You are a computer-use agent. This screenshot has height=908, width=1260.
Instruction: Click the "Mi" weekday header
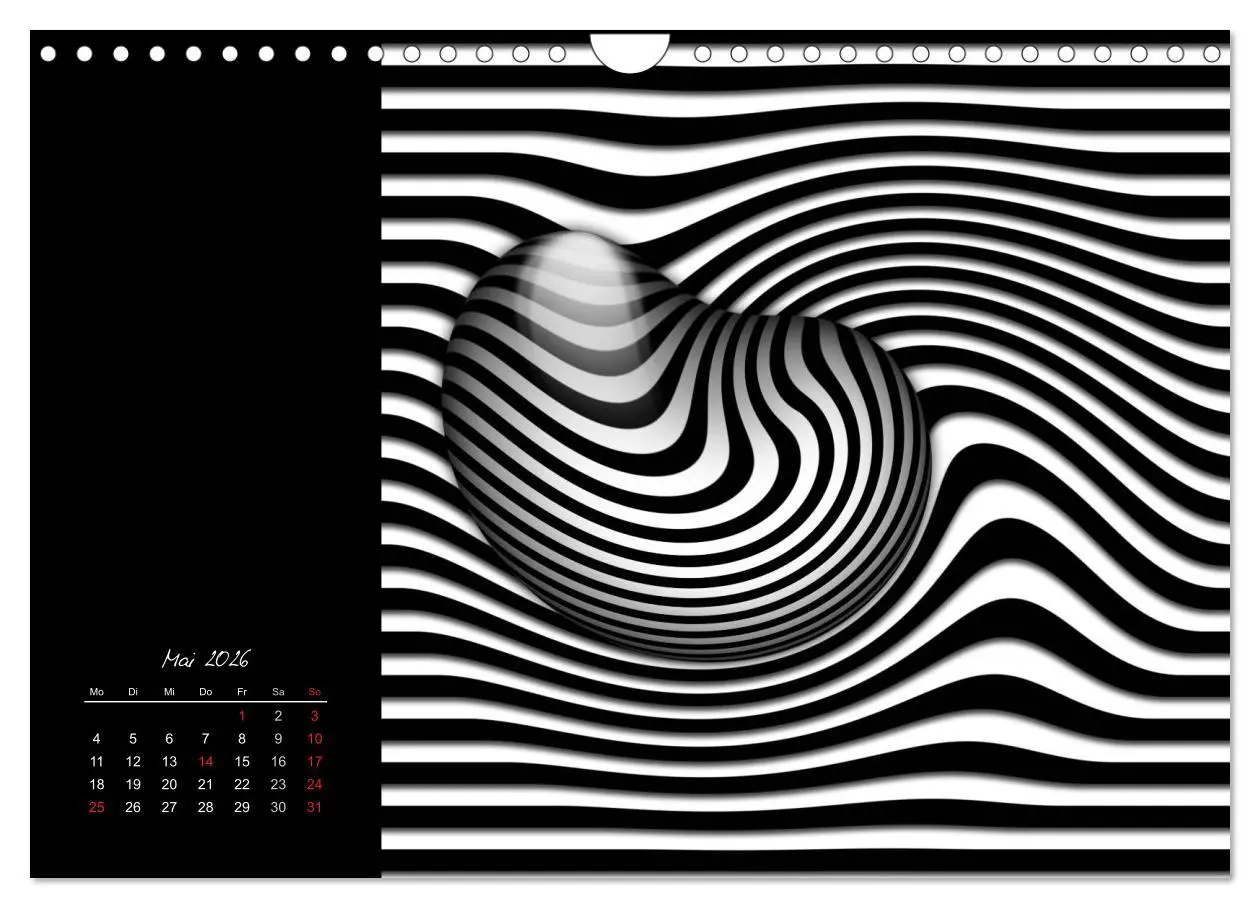point(169,692)
